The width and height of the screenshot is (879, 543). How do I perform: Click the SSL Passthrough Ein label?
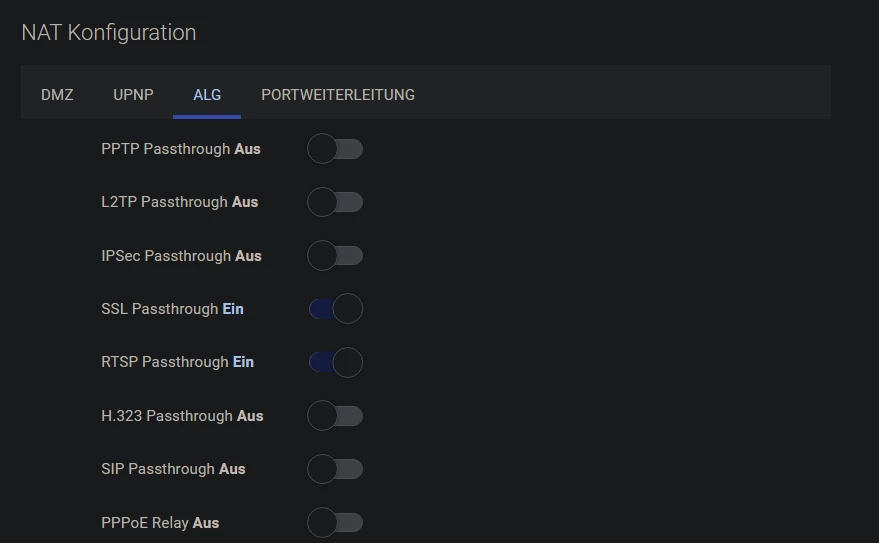pos(172,309)
